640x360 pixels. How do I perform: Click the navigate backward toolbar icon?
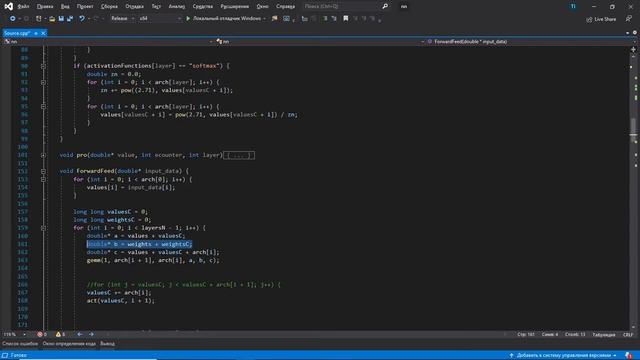tap(13, 18)
